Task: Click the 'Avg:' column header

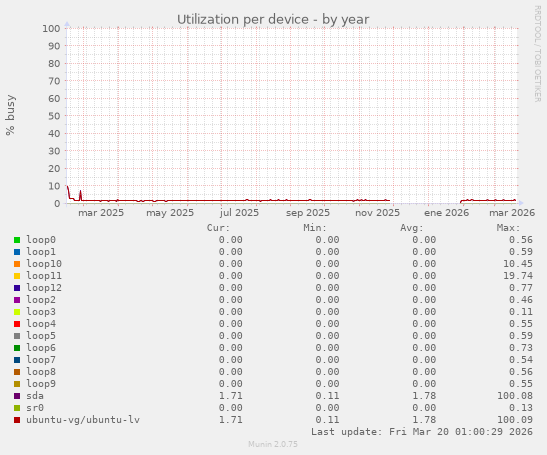Action: coord(412,228)
